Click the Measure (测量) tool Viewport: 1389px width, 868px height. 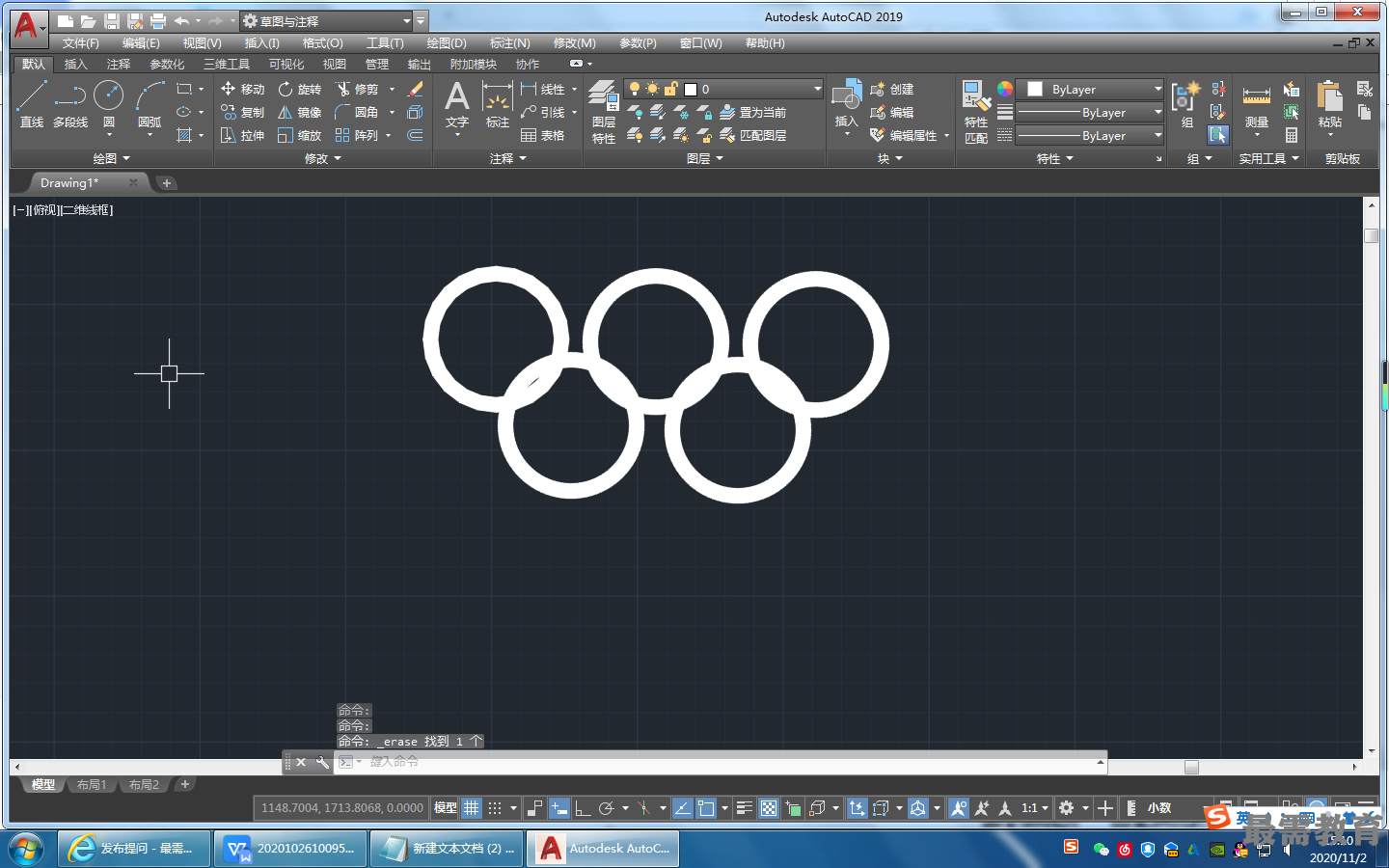(x=1256, y=106)
